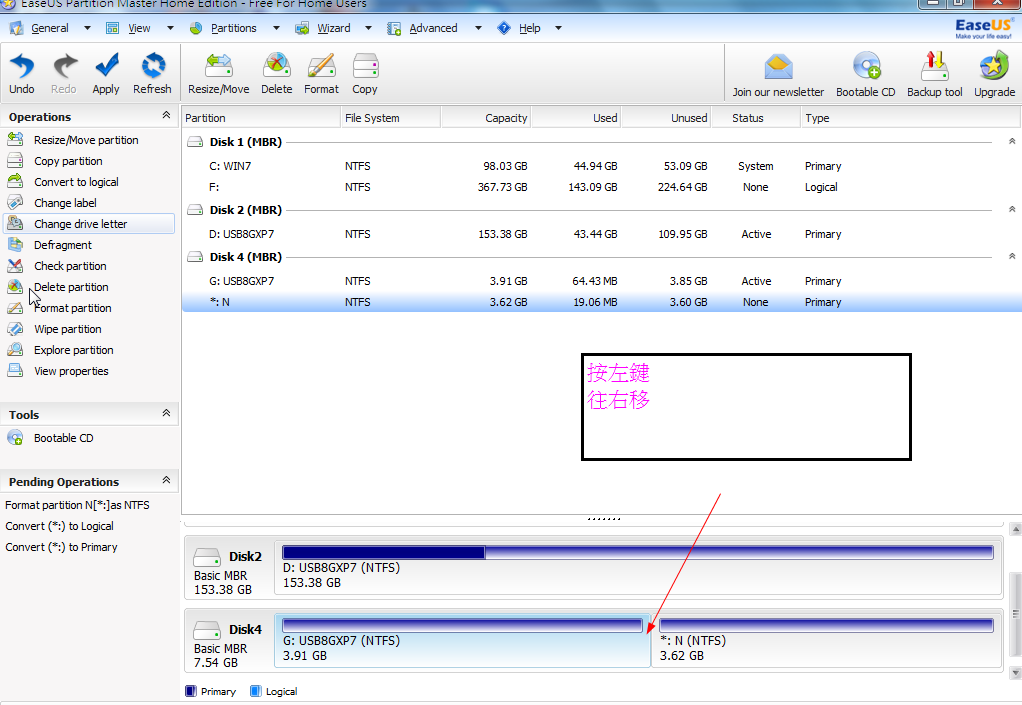Image resolution: width=1022 pixels, height=705 pixels.
Task: Collapse the Tools panel
Action: (x=166, y=413)
